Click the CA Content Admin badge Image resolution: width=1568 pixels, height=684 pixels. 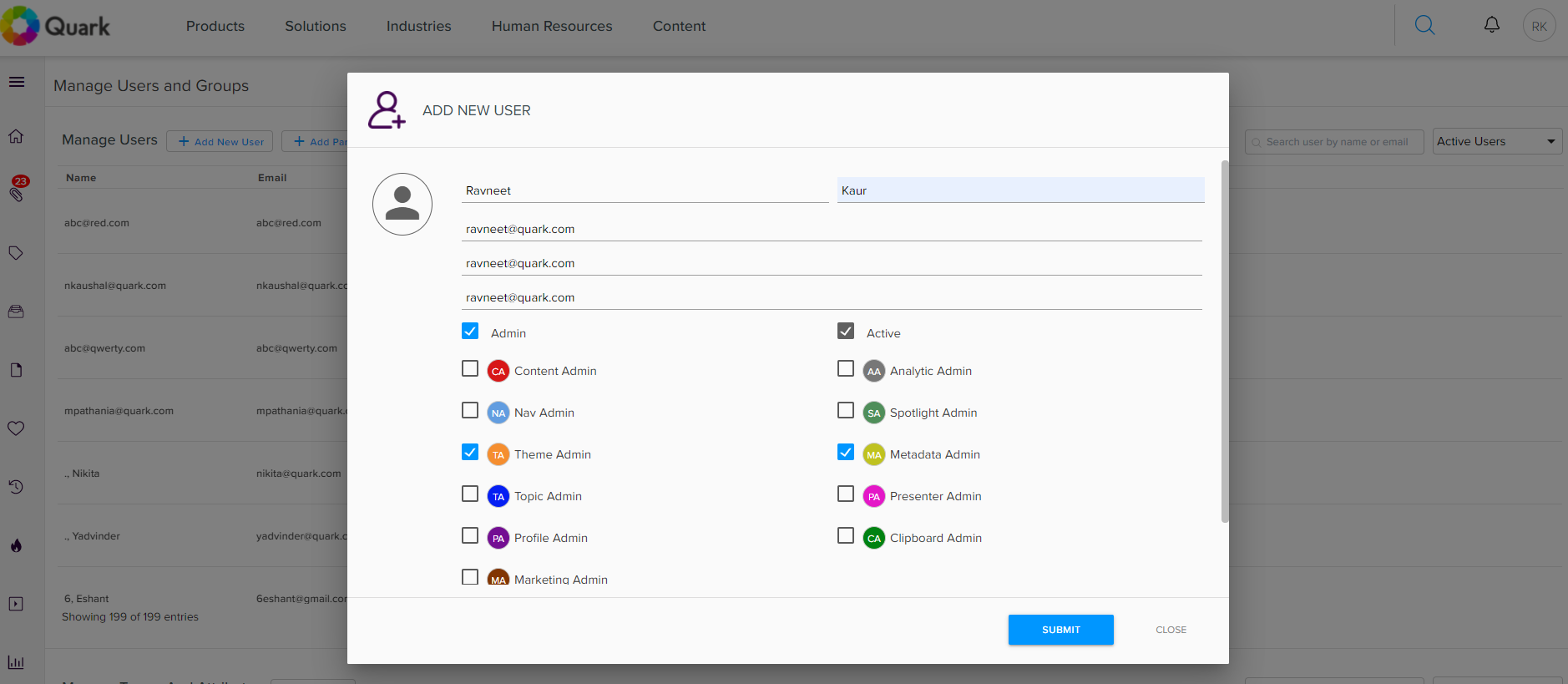click(498, 371)
